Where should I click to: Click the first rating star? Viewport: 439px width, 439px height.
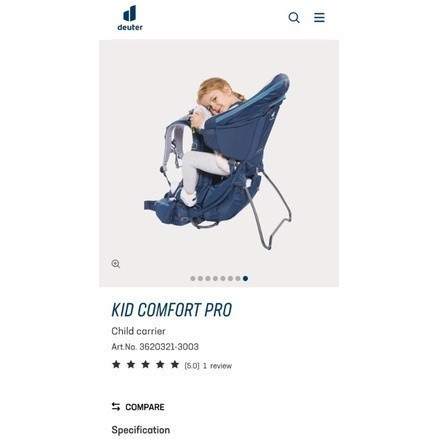(x=116, y=364)
